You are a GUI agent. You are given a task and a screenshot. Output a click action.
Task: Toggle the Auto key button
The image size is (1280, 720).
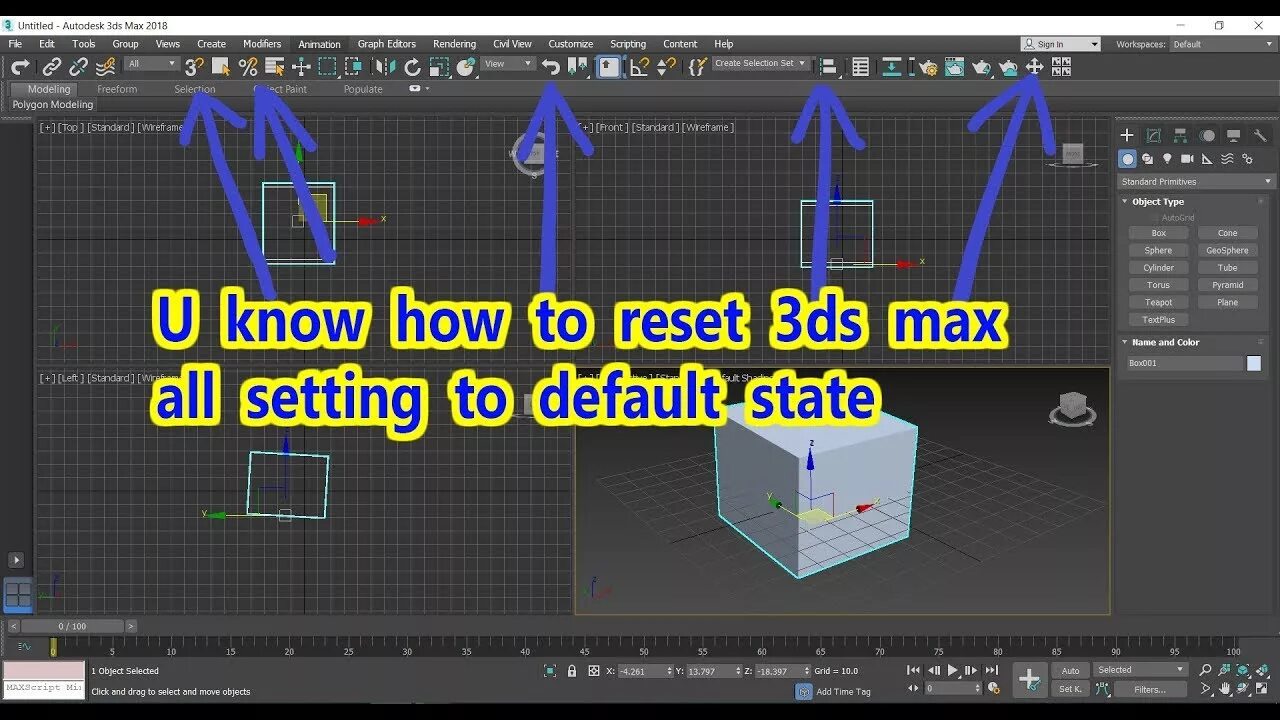point(1070,671)
